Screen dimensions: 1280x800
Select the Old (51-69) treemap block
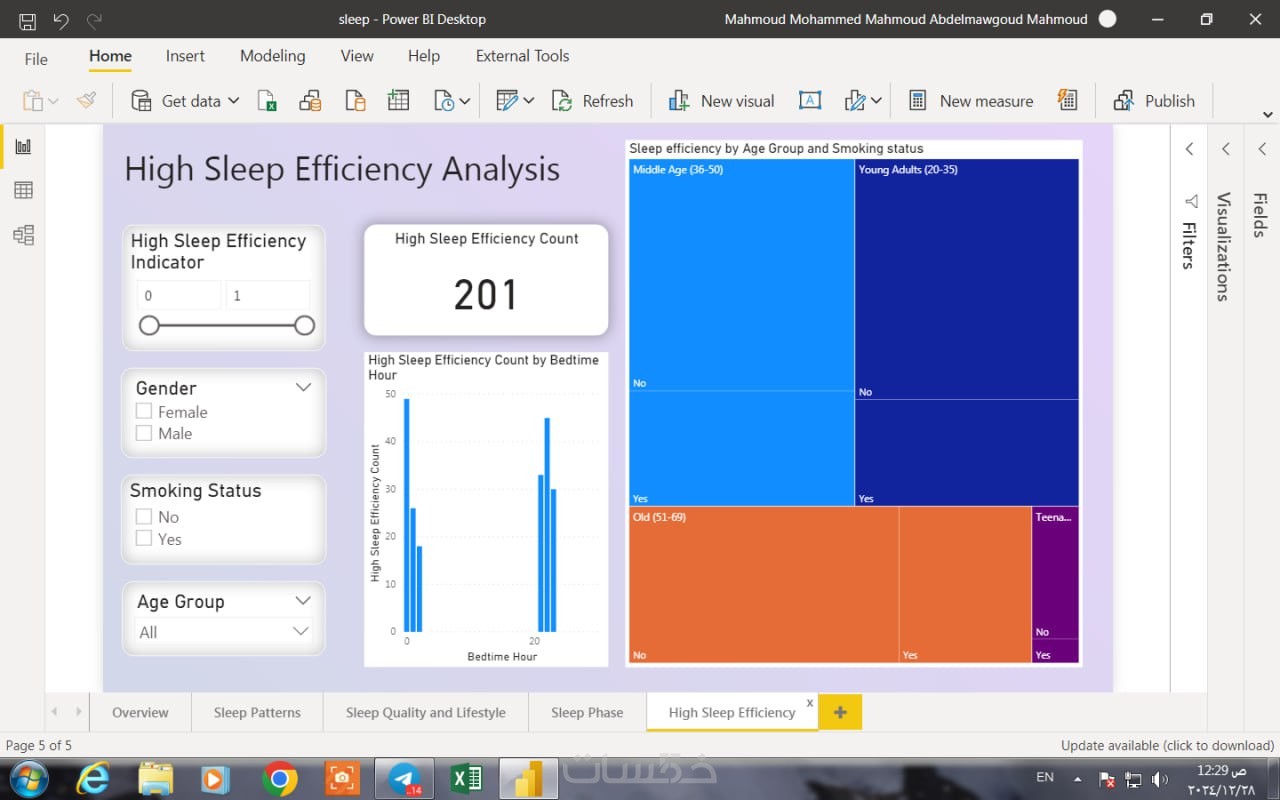(830, 585)
